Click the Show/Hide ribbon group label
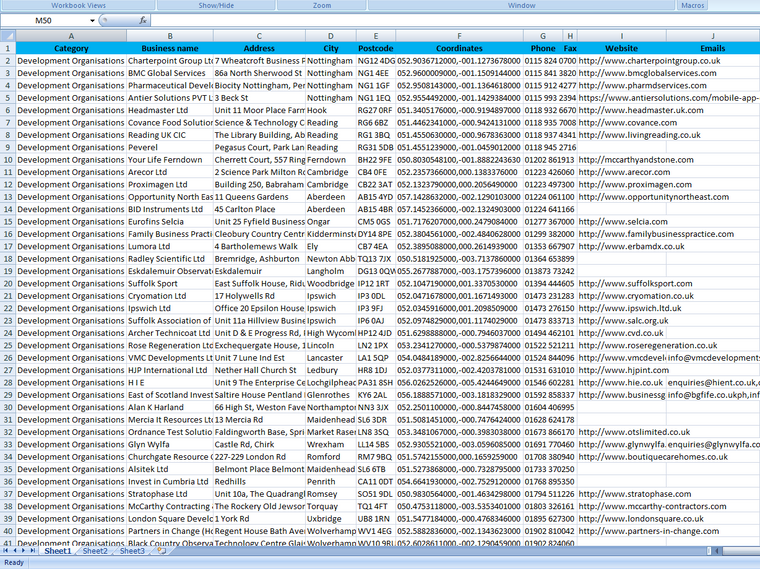Screen dimensions: 760x569 click(216, 5)
